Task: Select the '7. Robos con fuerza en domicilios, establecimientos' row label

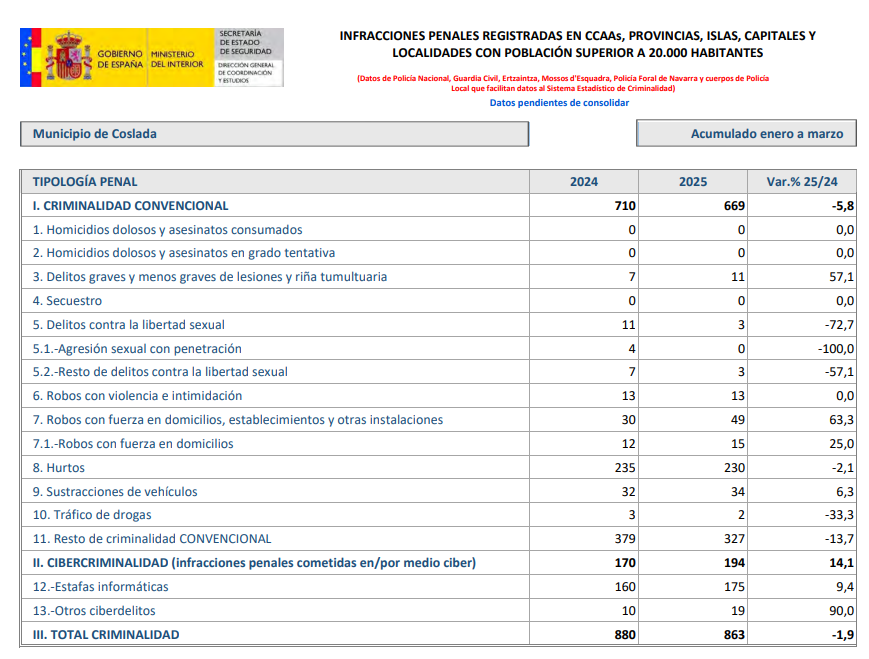Action: [x=238, y=420]
